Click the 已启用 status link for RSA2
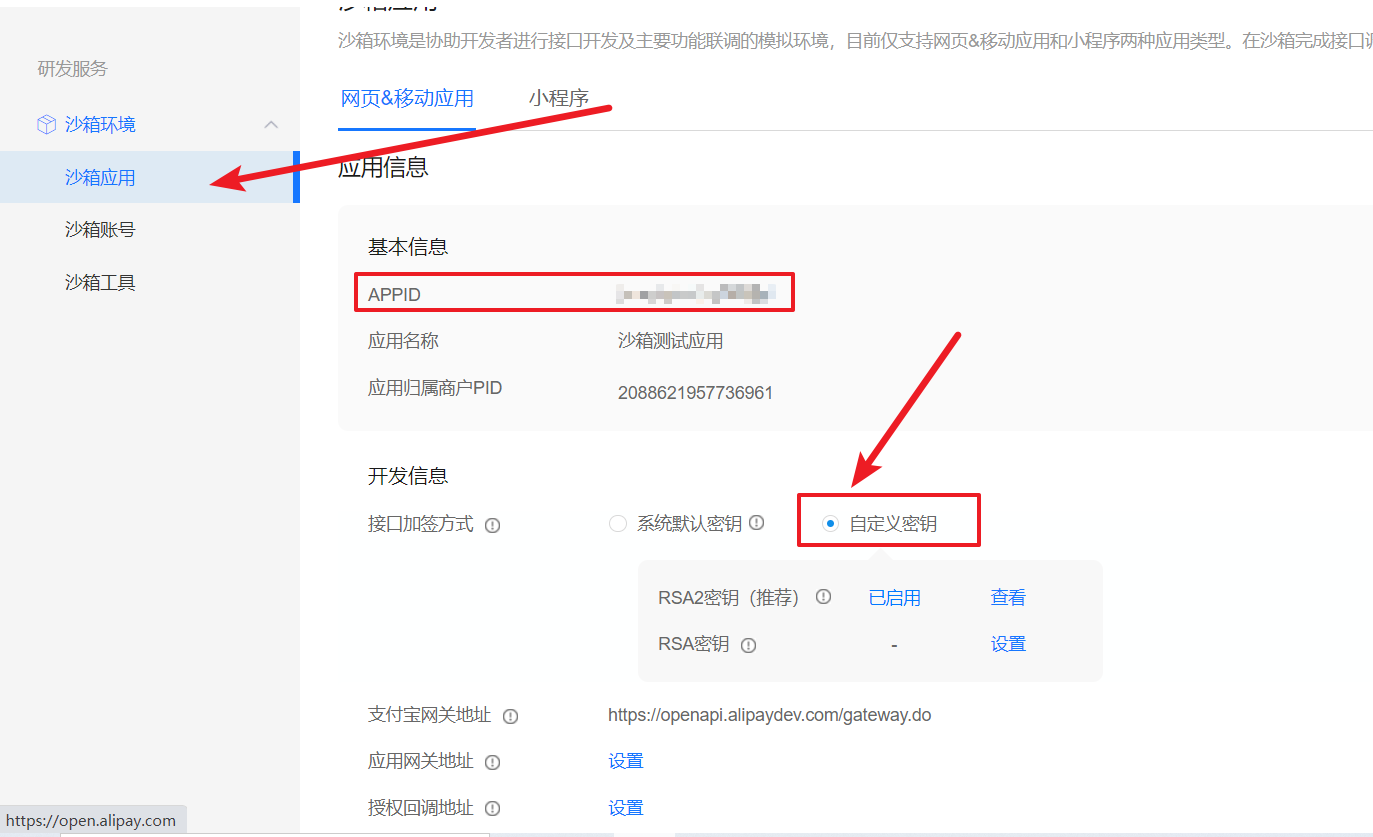This screenshot has width=1373, height=837. pyautogui.click(x=894, y=598)
